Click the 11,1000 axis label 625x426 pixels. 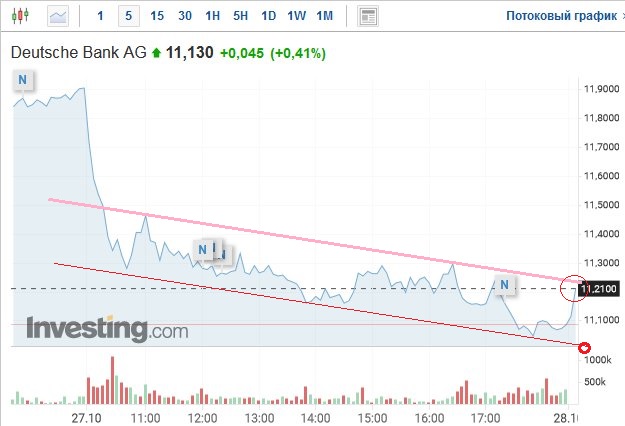point(601,320)
